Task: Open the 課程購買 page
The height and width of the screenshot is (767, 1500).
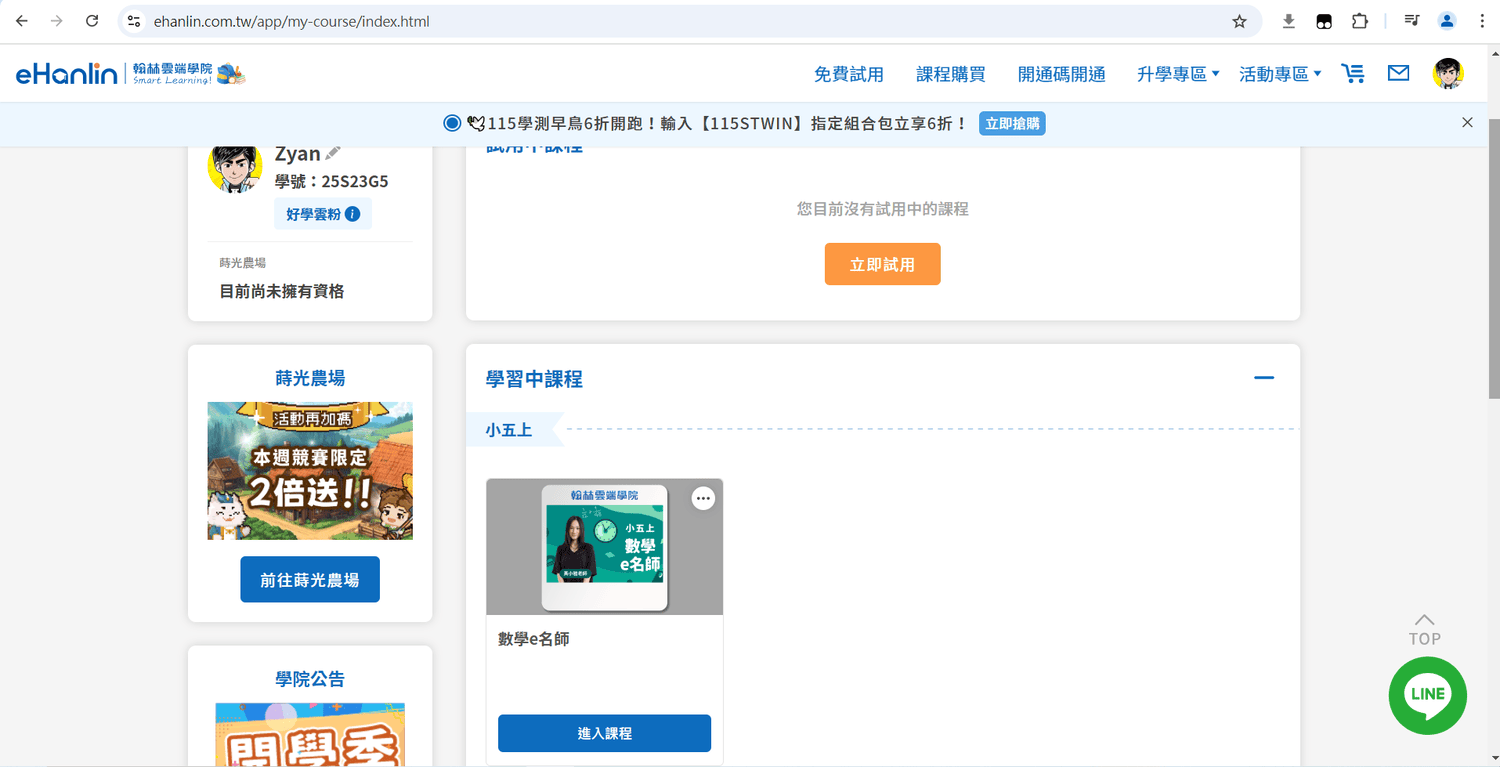Action: (951, 74)
